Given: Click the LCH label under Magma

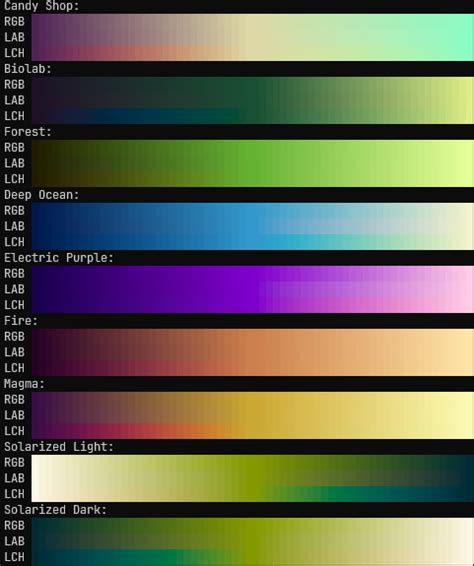Looking at the screenshot, I should point(14,431).
